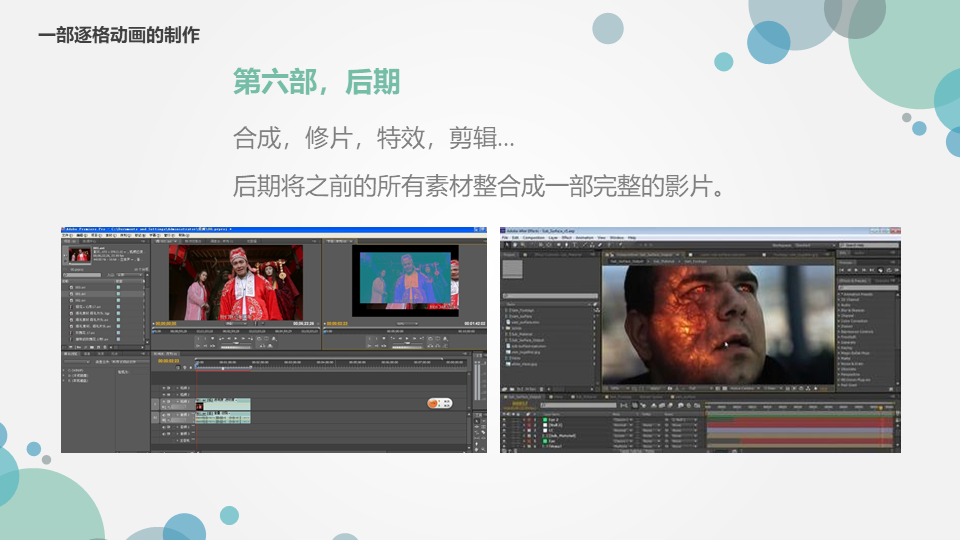Open After Effects Animation menu

point(584,238)
